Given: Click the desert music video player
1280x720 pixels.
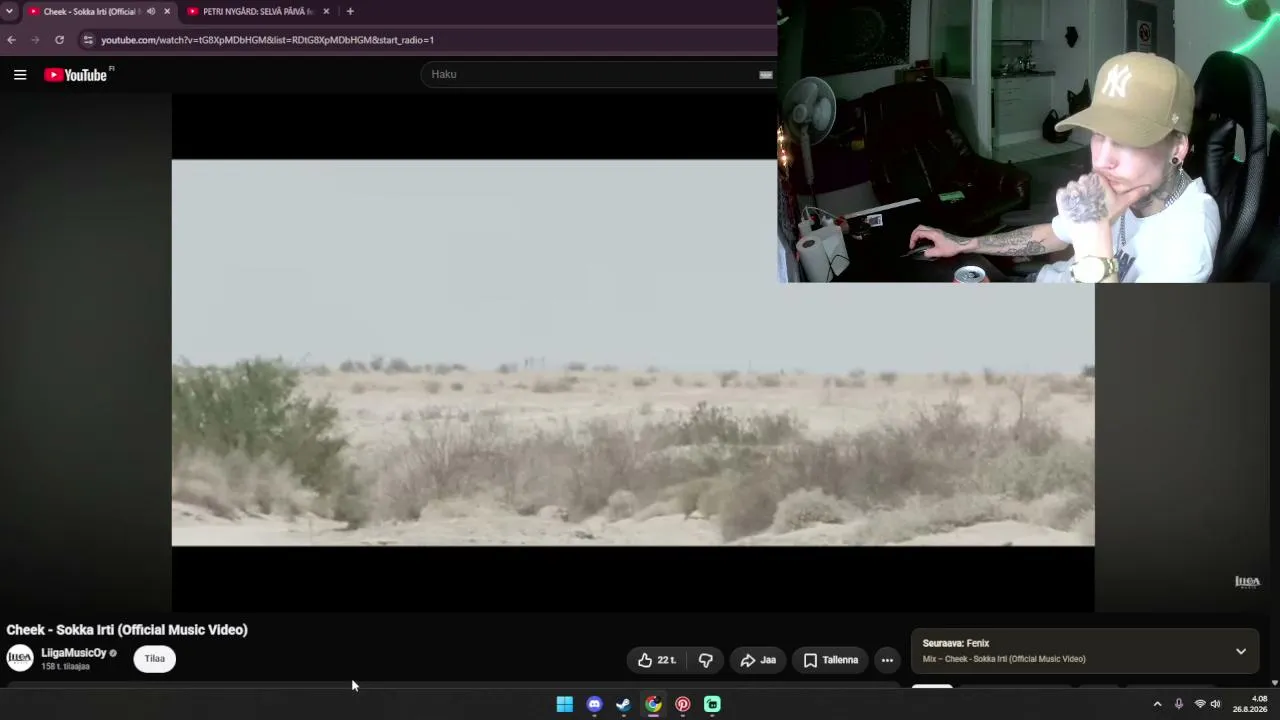Looking at the screenshot, I should pos(633,352).
